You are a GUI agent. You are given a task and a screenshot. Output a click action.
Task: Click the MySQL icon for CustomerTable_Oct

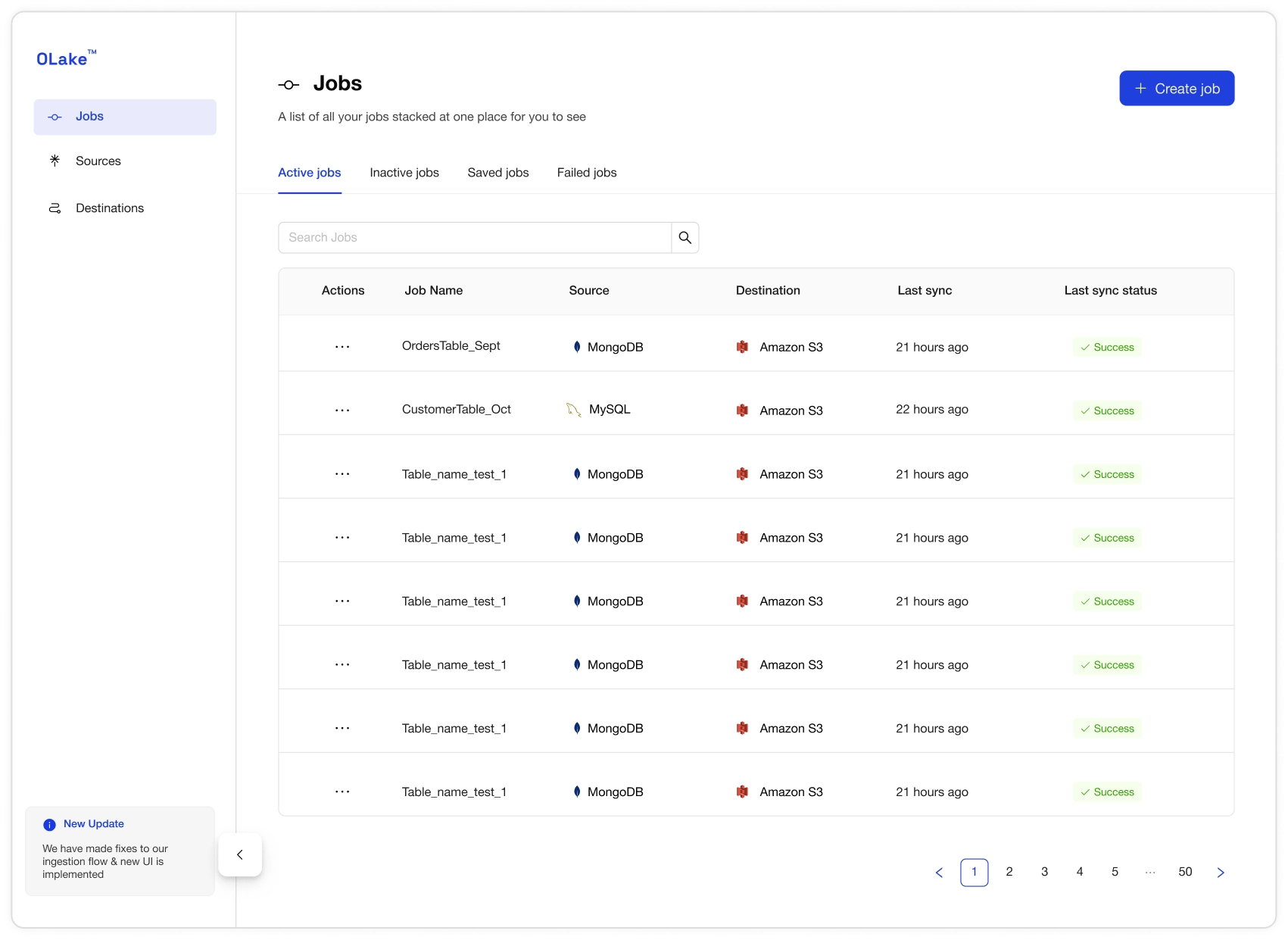click(x=573, y=409)
